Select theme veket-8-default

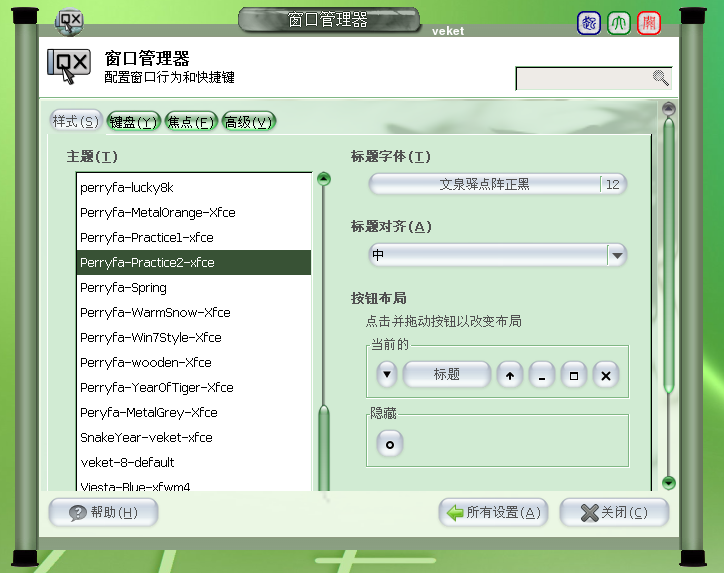[193, 462]
